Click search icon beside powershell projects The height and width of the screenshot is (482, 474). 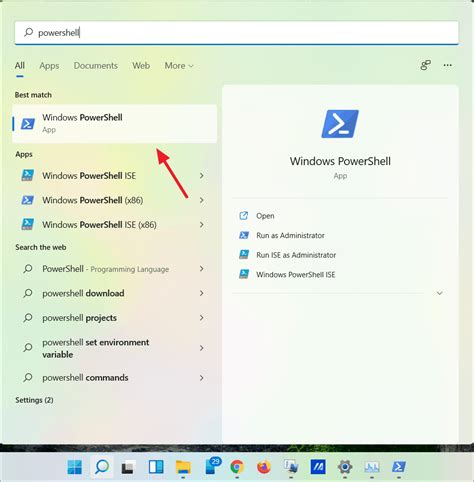point(28,318)
